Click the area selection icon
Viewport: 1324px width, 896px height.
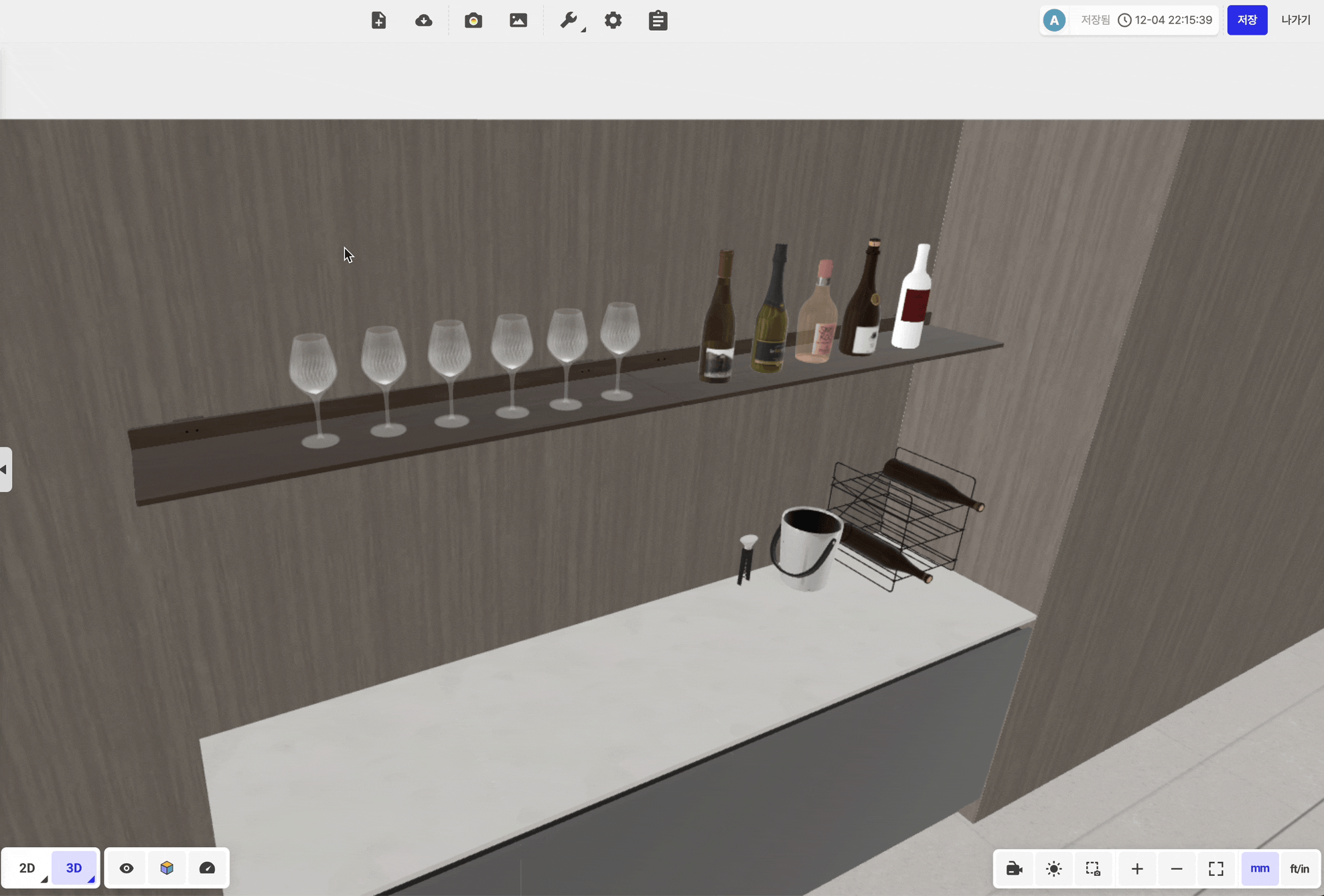pos(1093,869)
